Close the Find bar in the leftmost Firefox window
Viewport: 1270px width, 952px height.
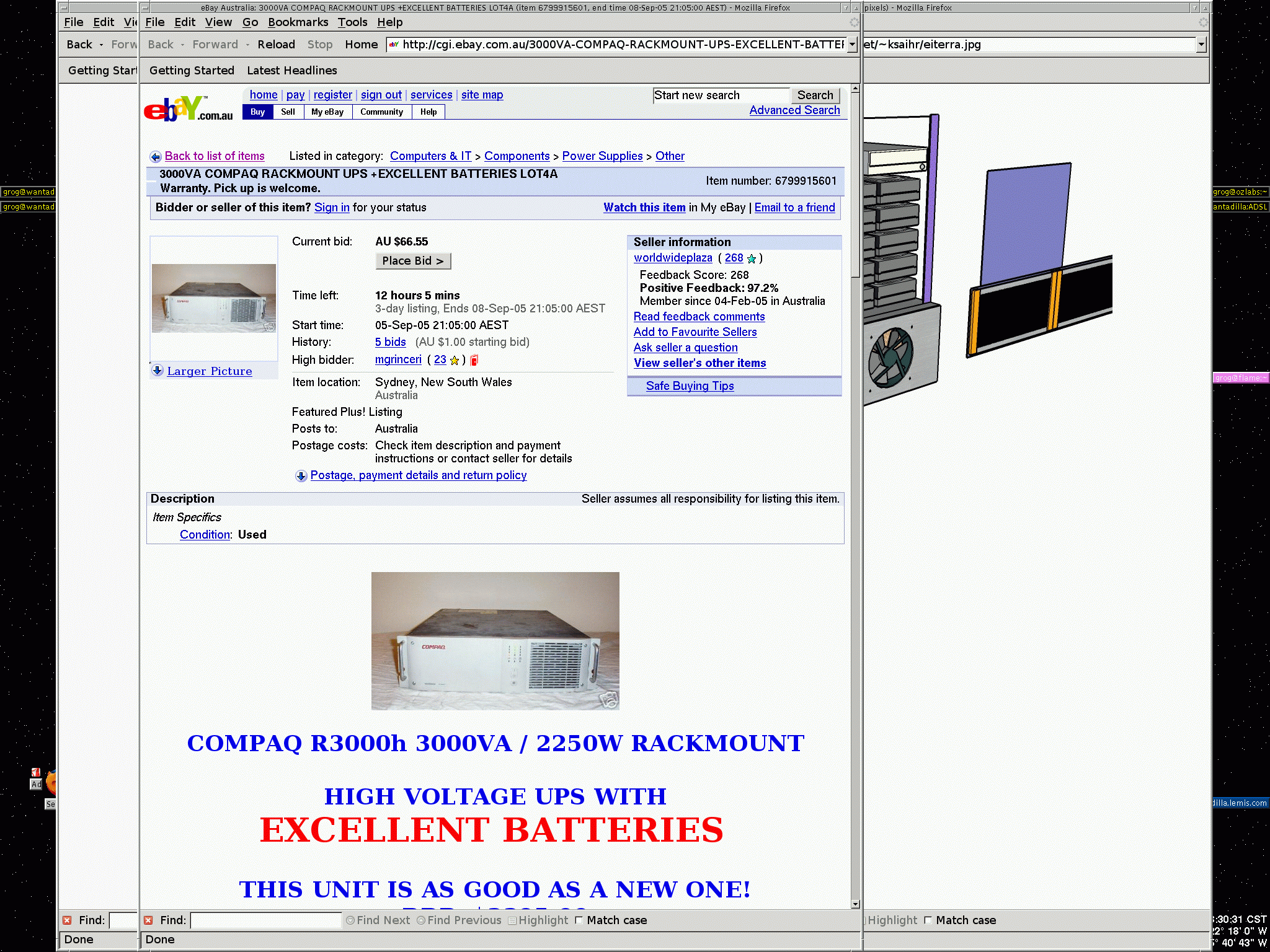click(67, 920)
